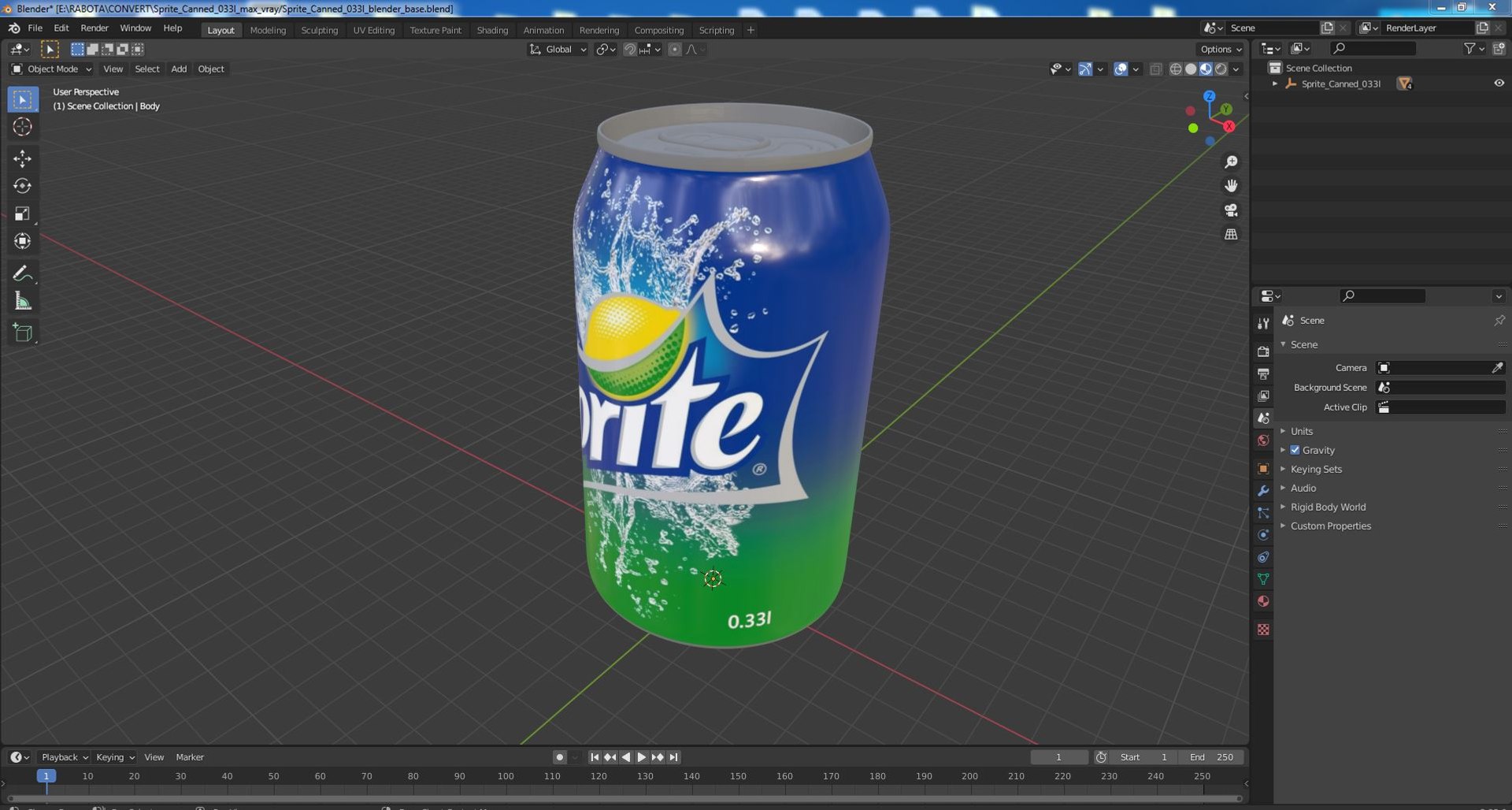Screen dimensions: 1512x810
Task: Click Marker in the timeline header
Action: pos(190,757)
